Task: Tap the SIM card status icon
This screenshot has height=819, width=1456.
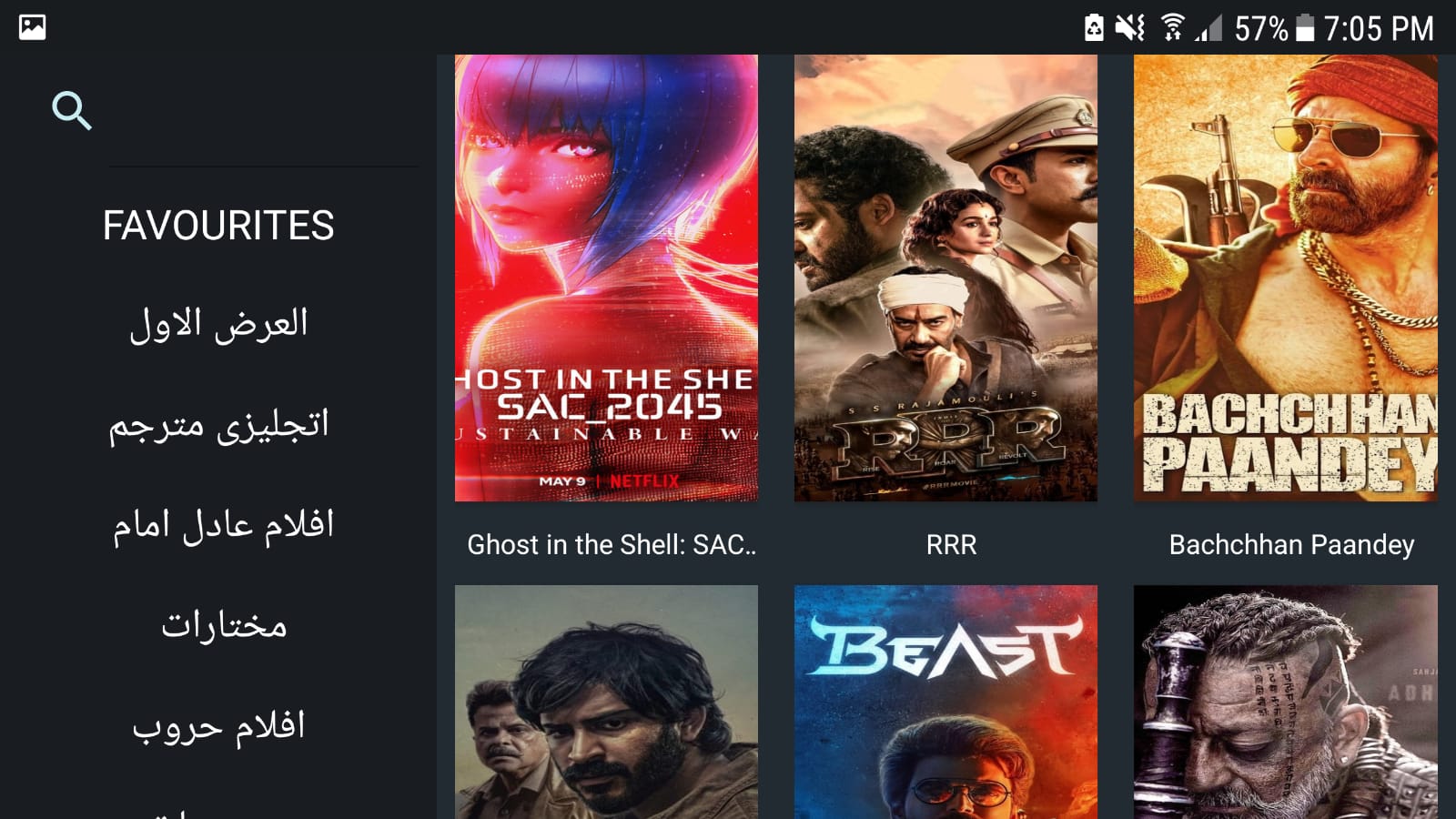Action: coord(1094,28)
